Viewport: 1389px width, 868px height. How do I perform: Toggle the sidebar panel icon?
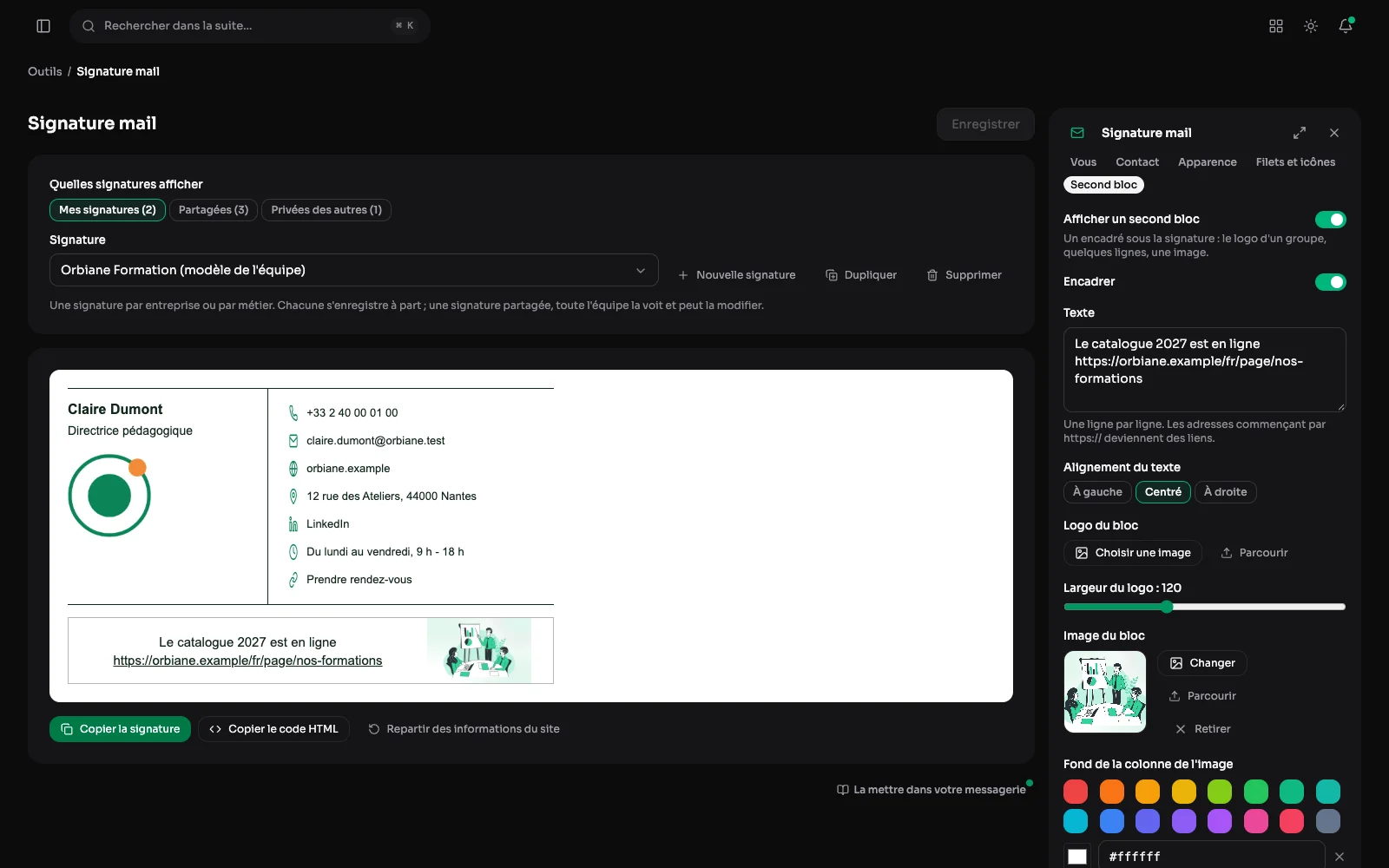coord(43,26)
